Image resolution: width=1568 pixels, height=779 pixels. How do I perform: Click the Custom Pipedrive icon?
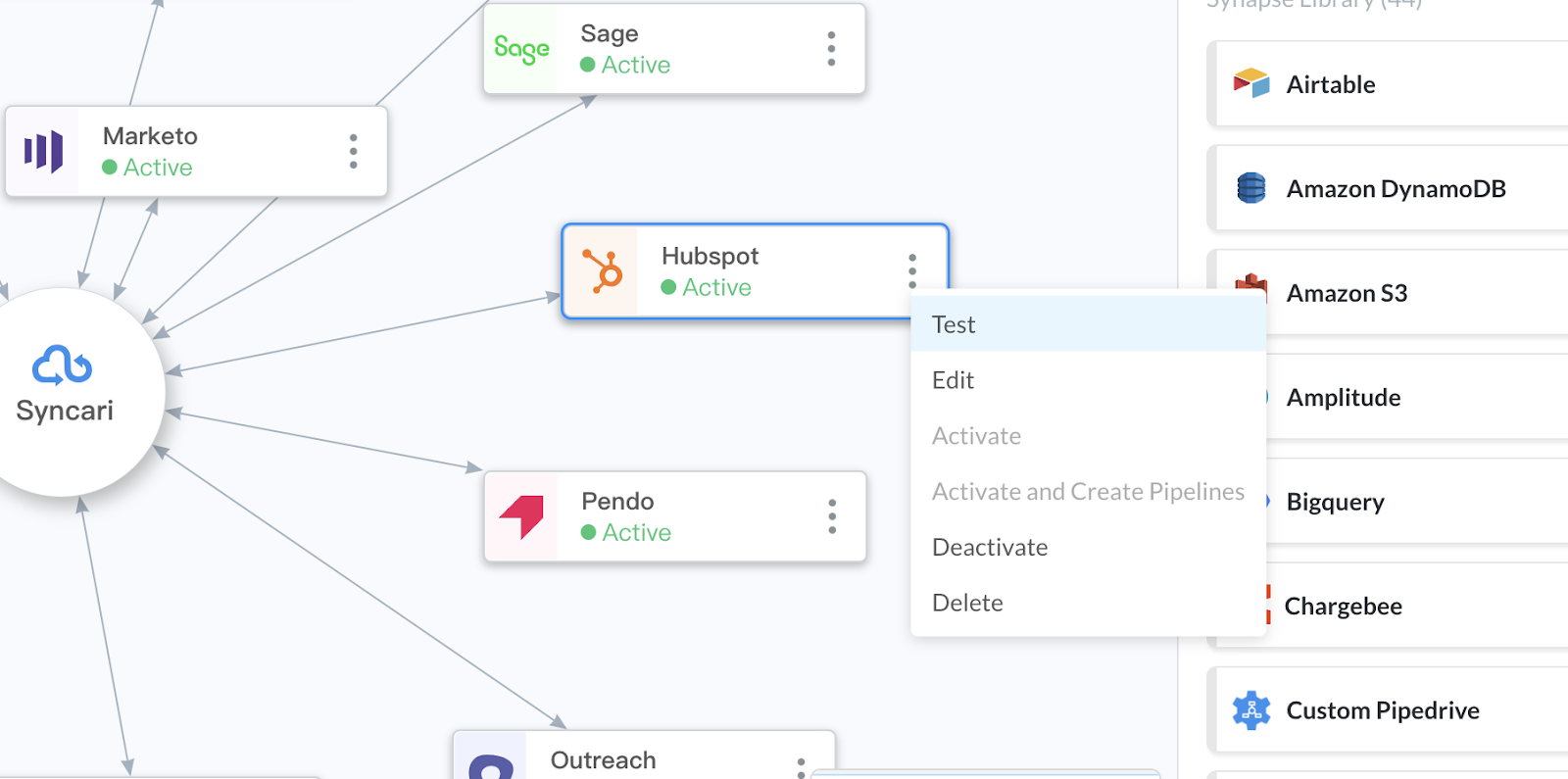pos(1251,710)
